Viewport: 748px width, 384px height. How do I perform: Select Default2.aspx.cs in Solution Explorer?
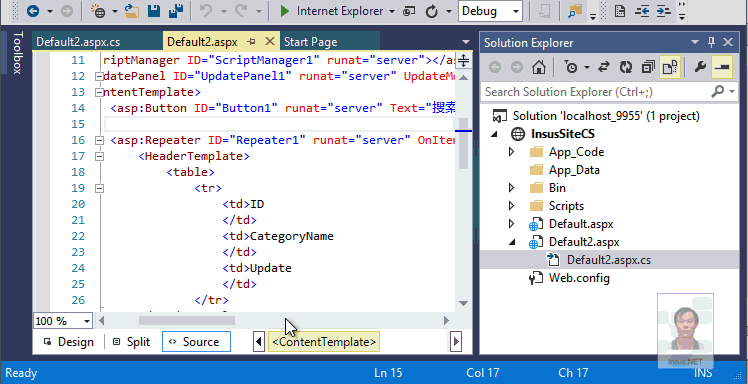(x=608, y=260)
